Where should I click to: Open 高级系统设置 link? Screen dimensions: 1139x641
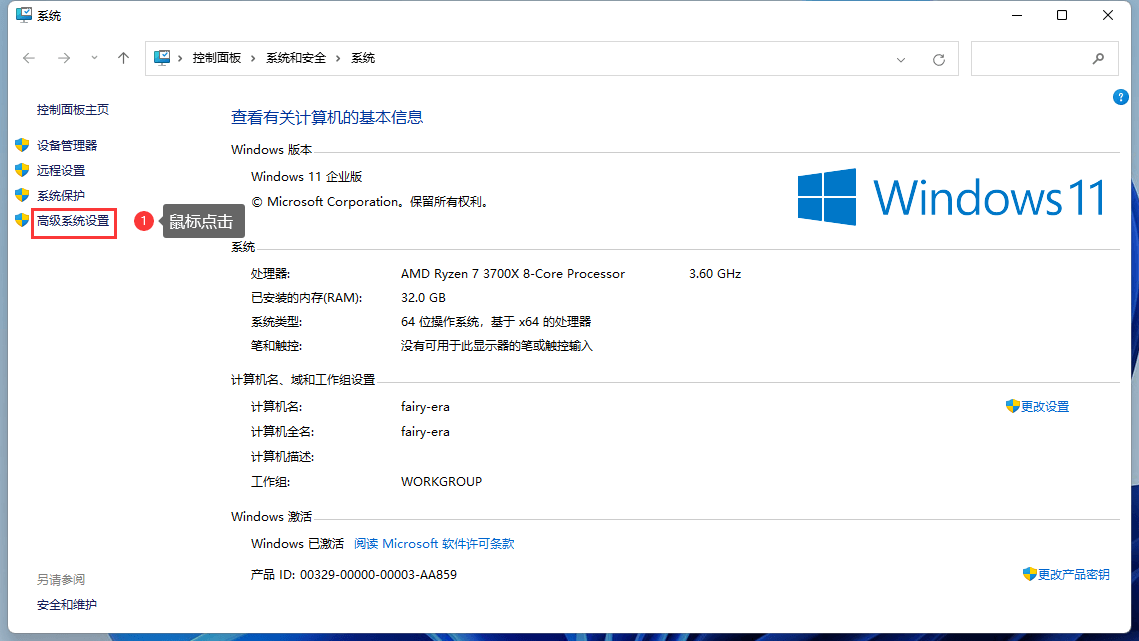tap(73, 221)
